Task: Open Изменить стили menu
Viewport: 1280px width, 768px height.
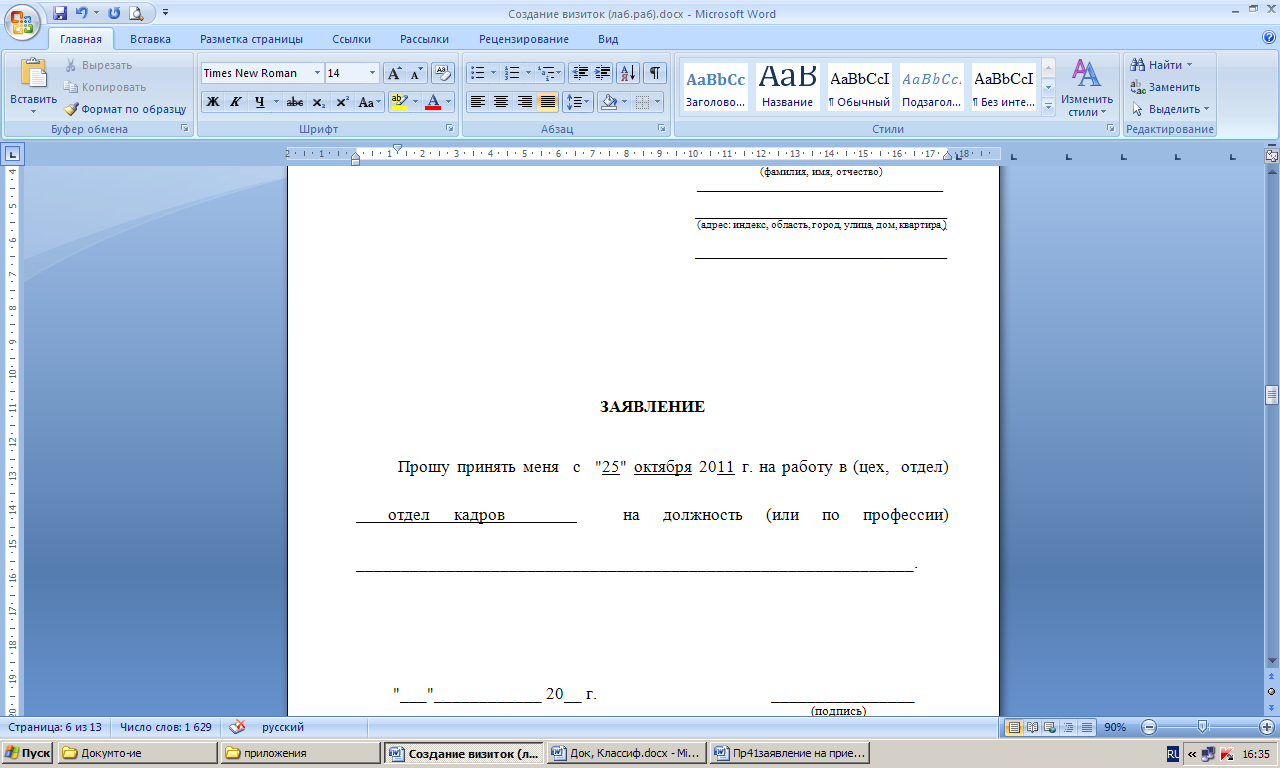Action: [1087, 87]
